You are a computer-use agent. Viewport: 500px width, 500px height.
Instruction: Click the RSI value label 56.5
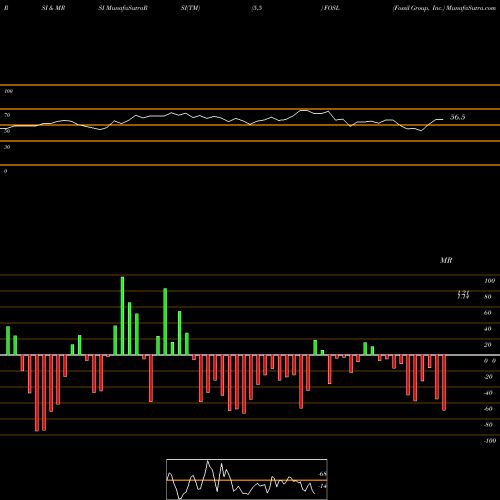tap(457, 117)
